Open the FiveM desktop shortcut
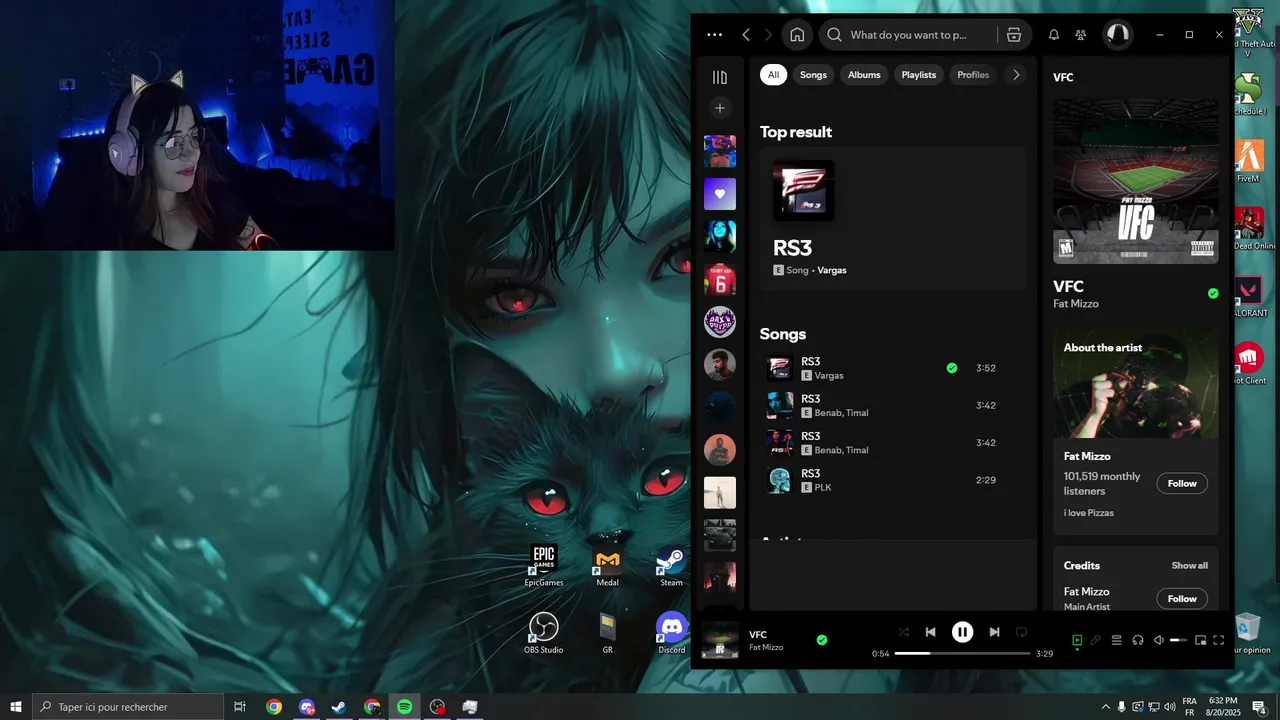 tap(1248, 161)
